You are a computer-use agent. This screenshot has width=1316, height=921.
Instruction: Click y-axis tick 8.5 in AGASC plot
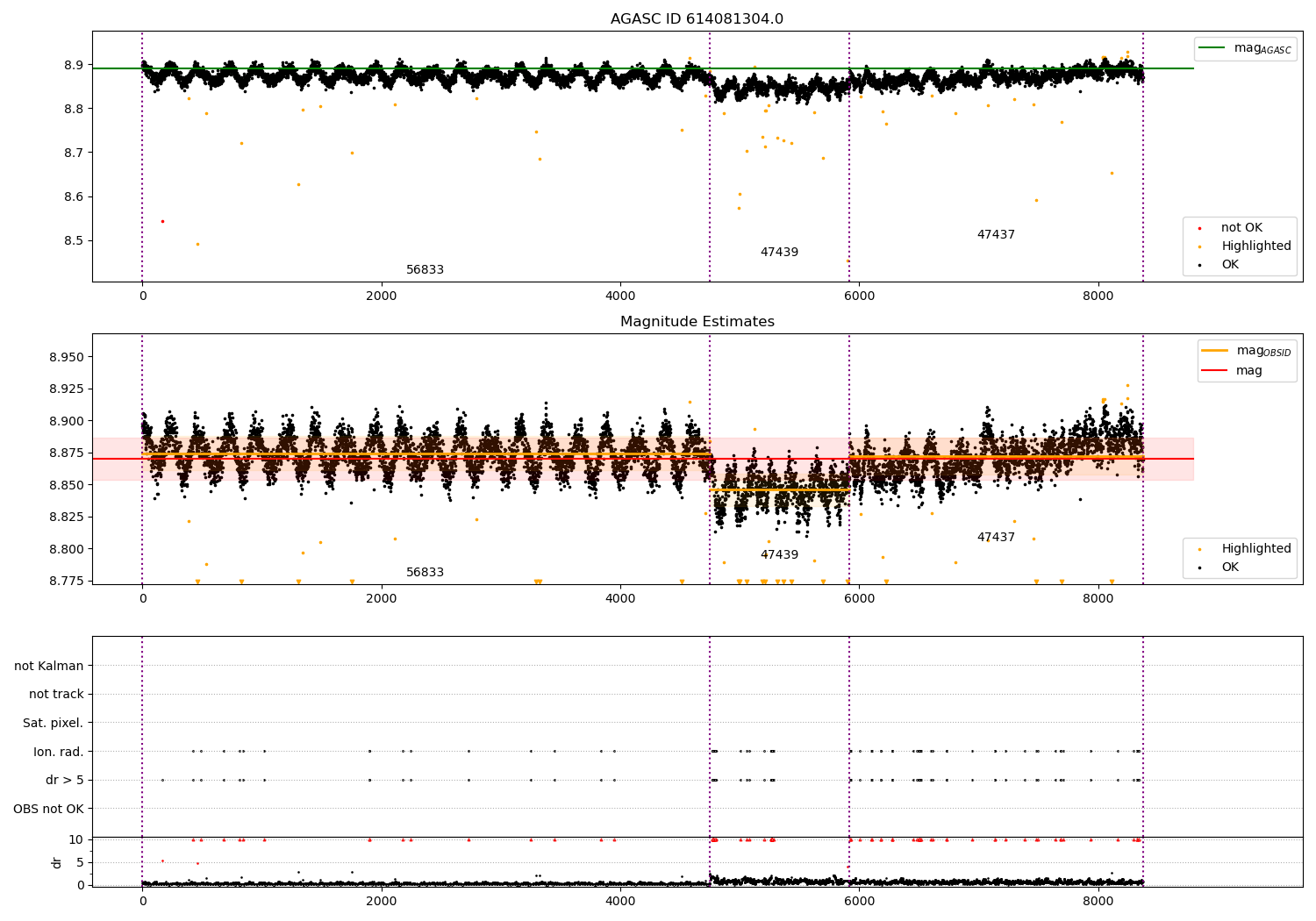click(x=74, y=241)
